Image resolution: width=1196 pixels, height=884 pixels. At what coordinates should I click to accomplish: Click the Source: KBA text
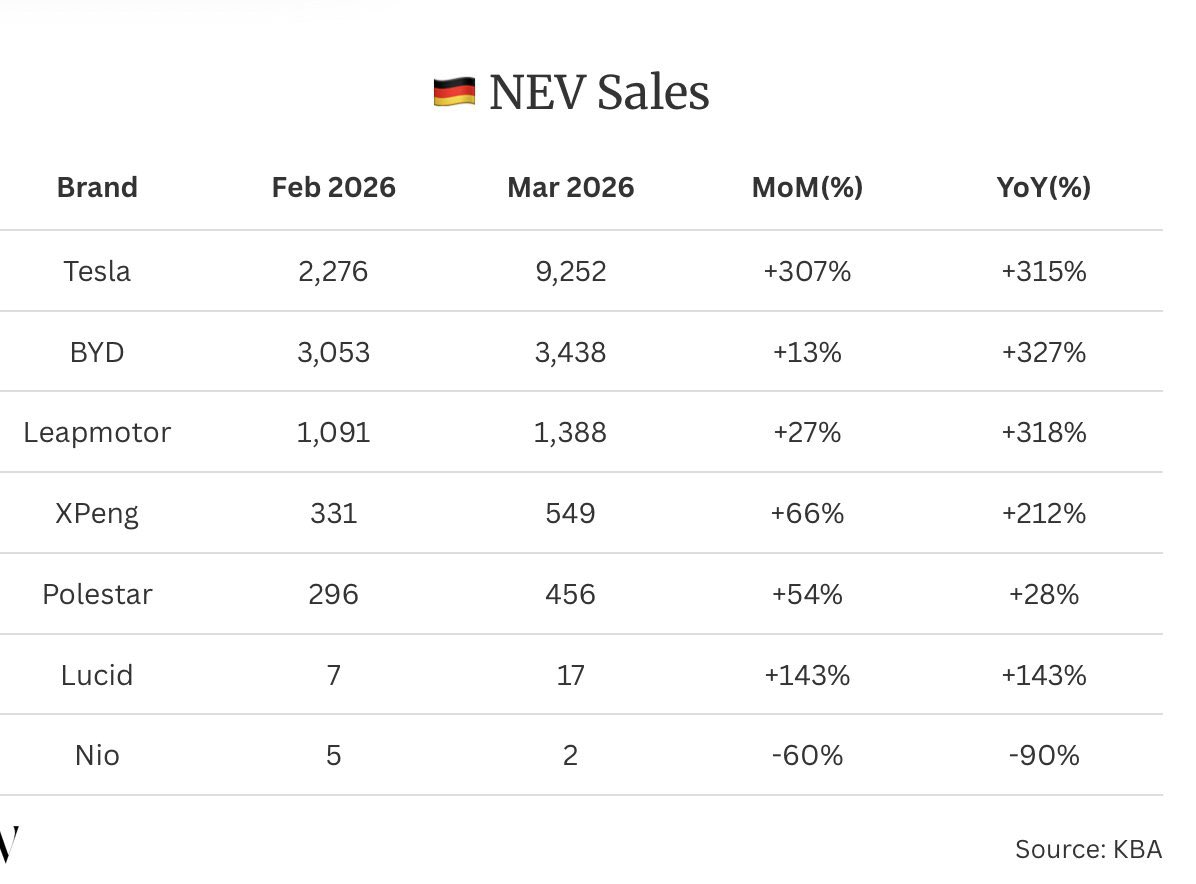click(x=1088, y=849)
